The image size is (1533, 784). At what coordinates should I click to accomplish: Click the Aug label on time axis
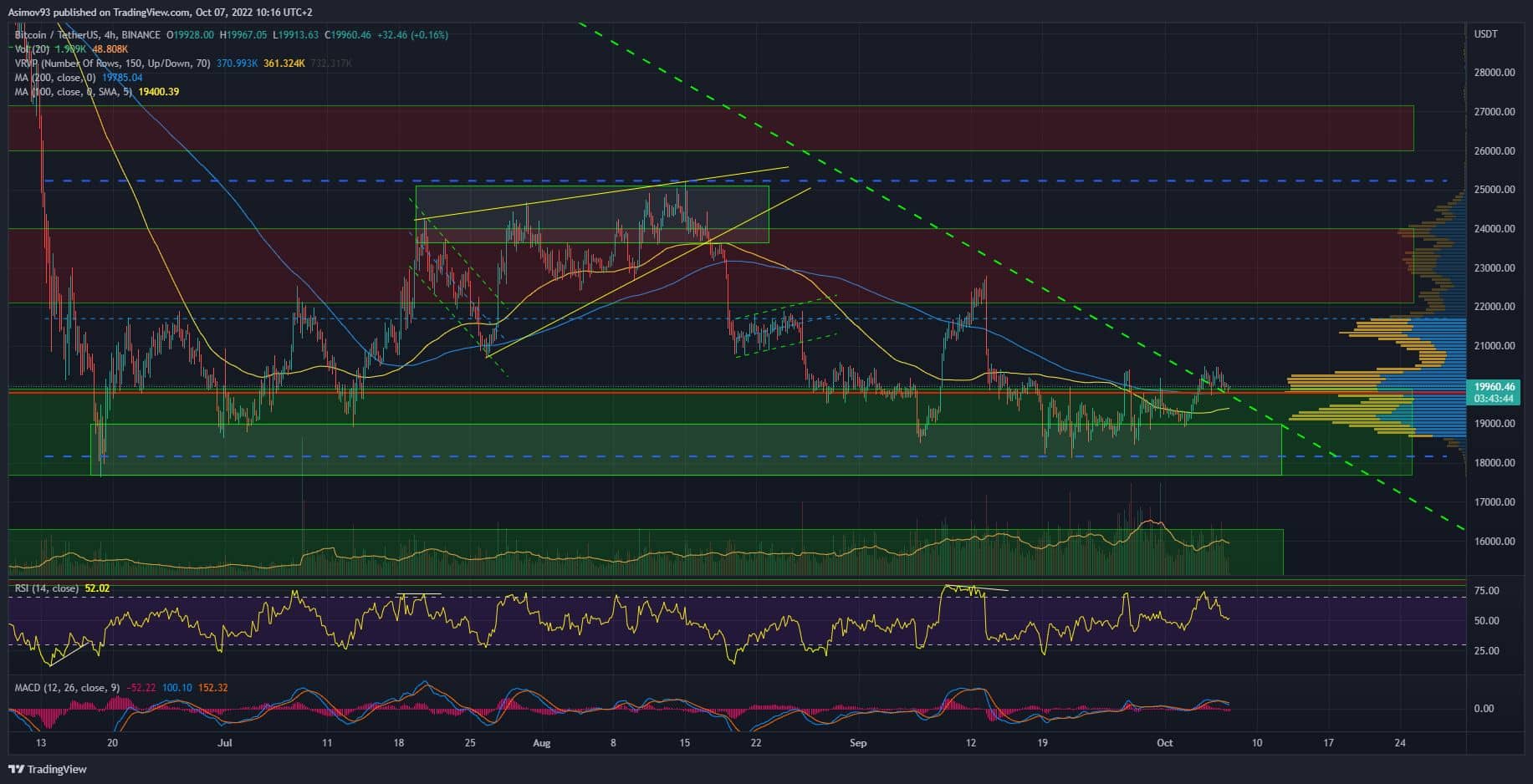click(542, 743)
